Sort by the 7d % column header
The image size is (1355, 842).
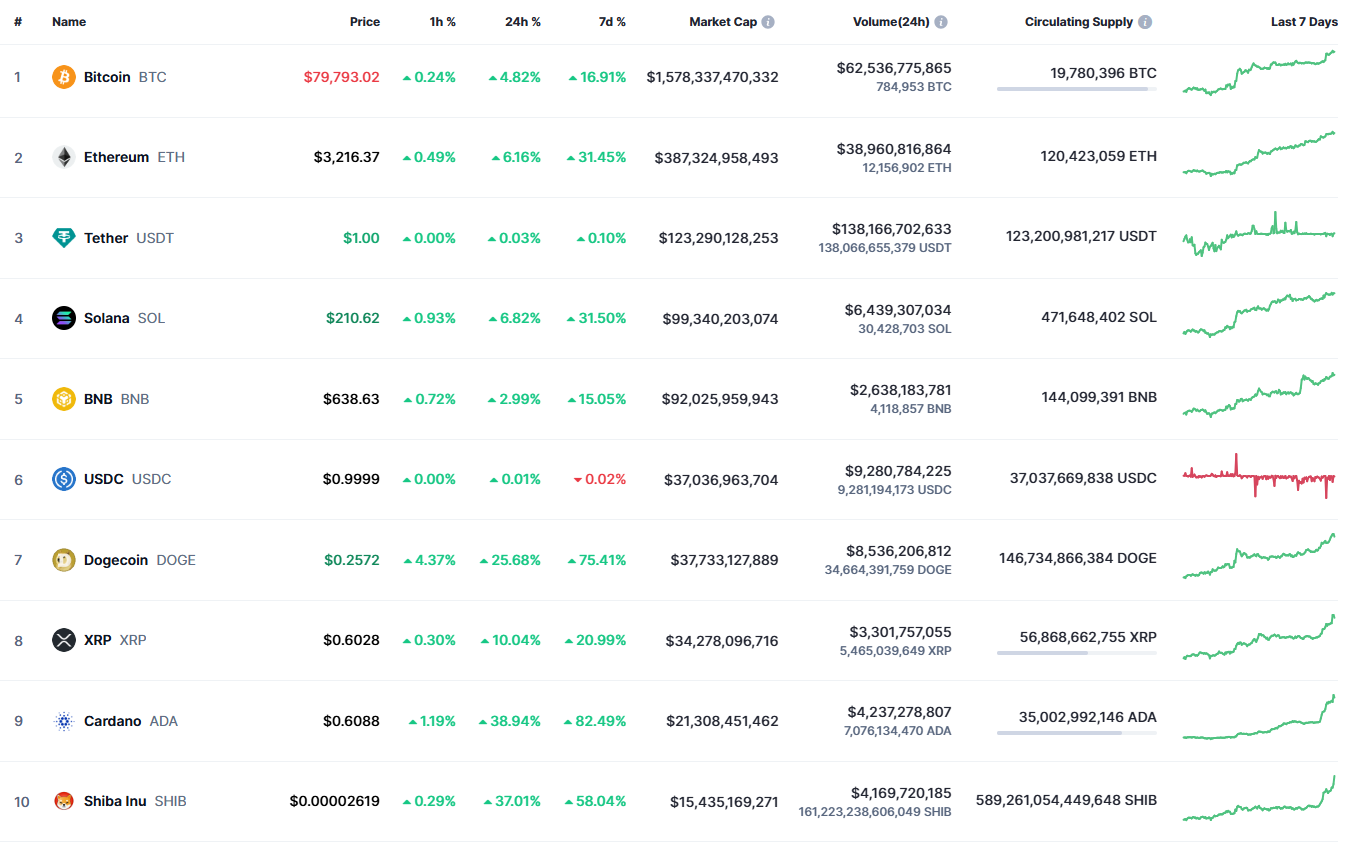(613, 22)
